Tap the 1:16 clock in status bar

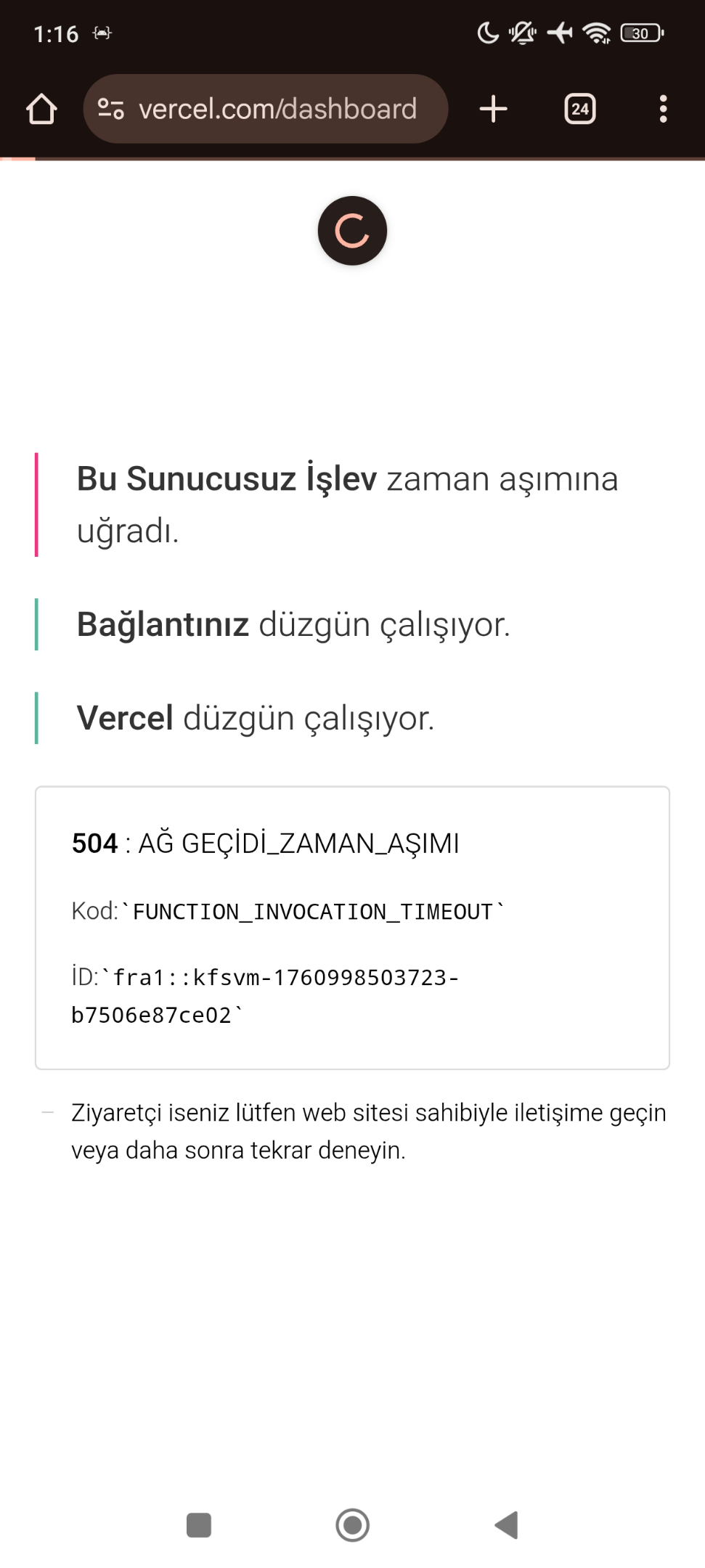point(56,33)
